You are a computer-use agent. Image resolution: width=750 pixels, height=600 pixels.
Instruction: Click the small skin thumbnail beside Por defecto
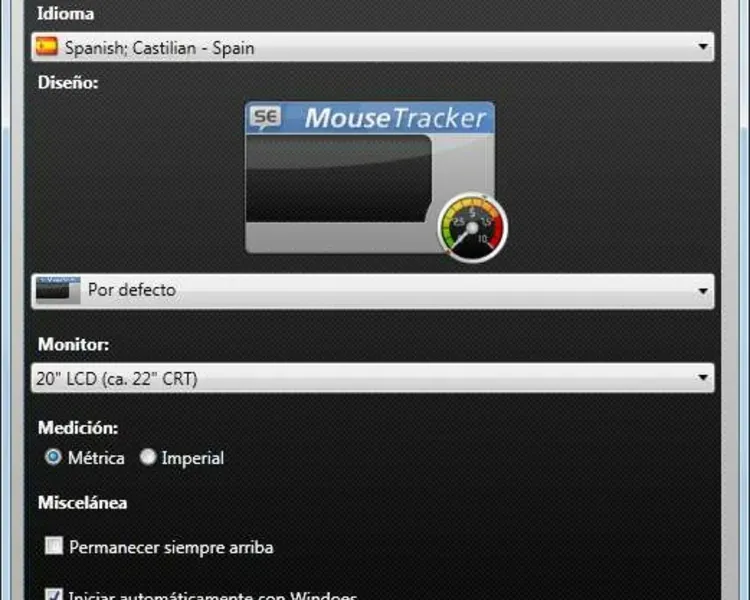click(x=57, y=289)
